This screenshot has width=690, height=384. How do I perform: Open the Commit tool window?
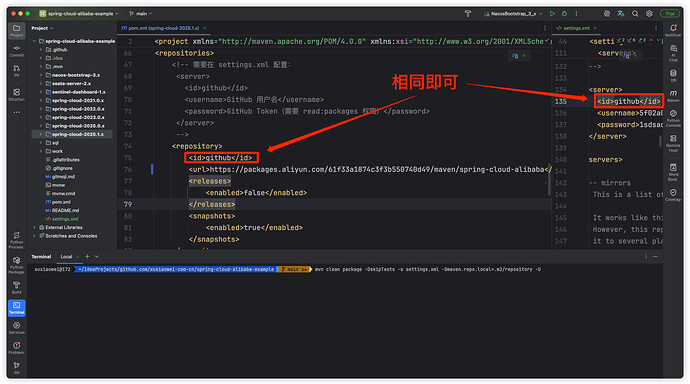[x=16, y=51]
